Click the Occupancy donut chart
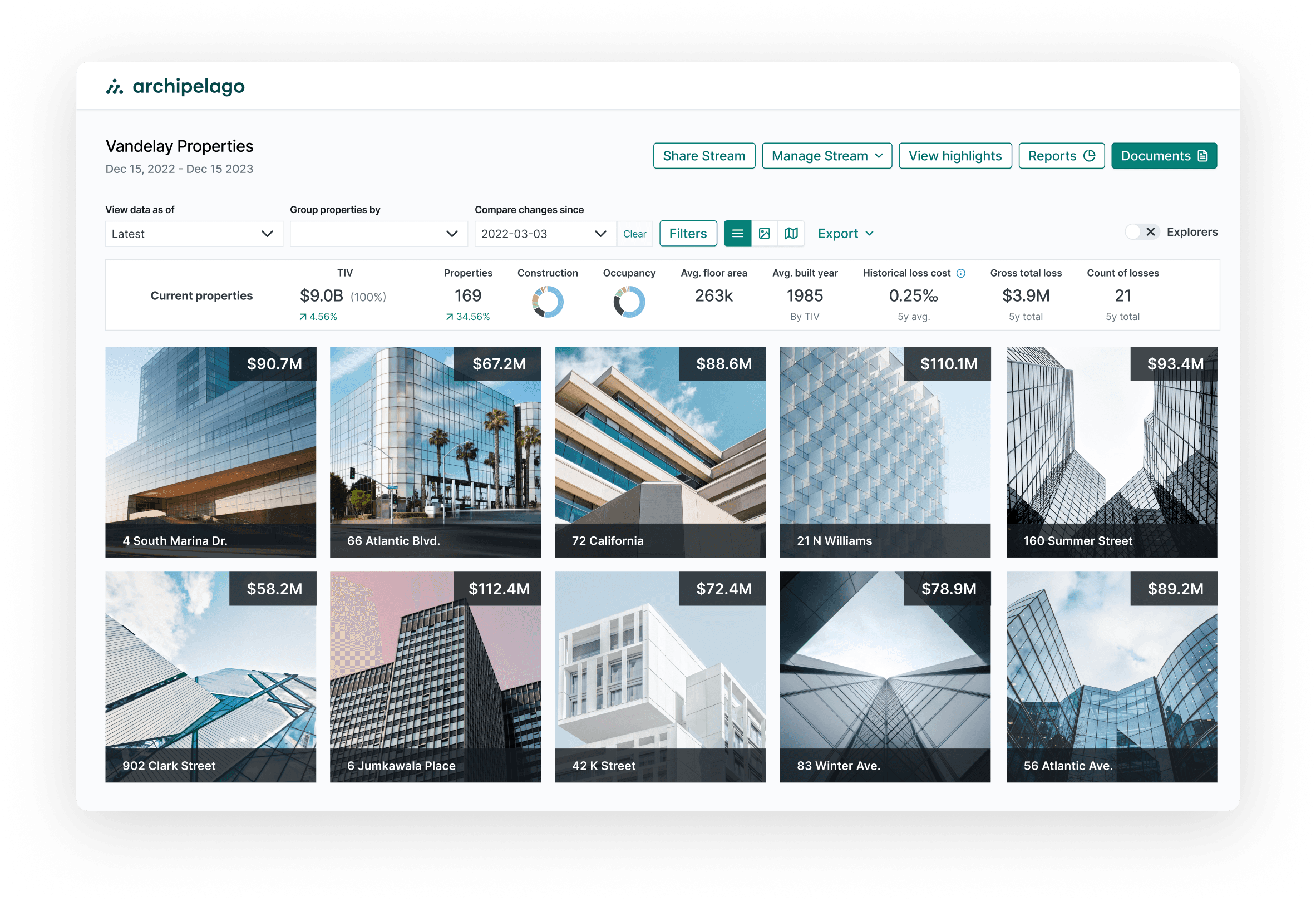Screen dimensions: 1316x902 [x=629, y=302]
